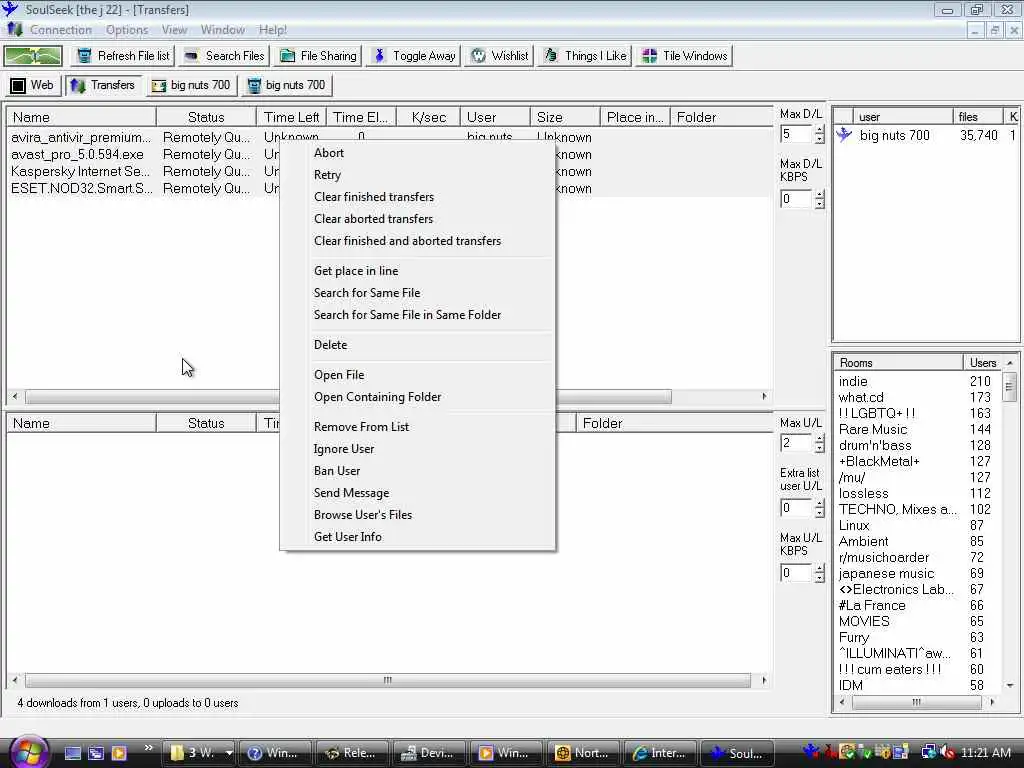Sort downloads by Name column header
Screen dimensions: 1024x768
[x=82, y=118]
